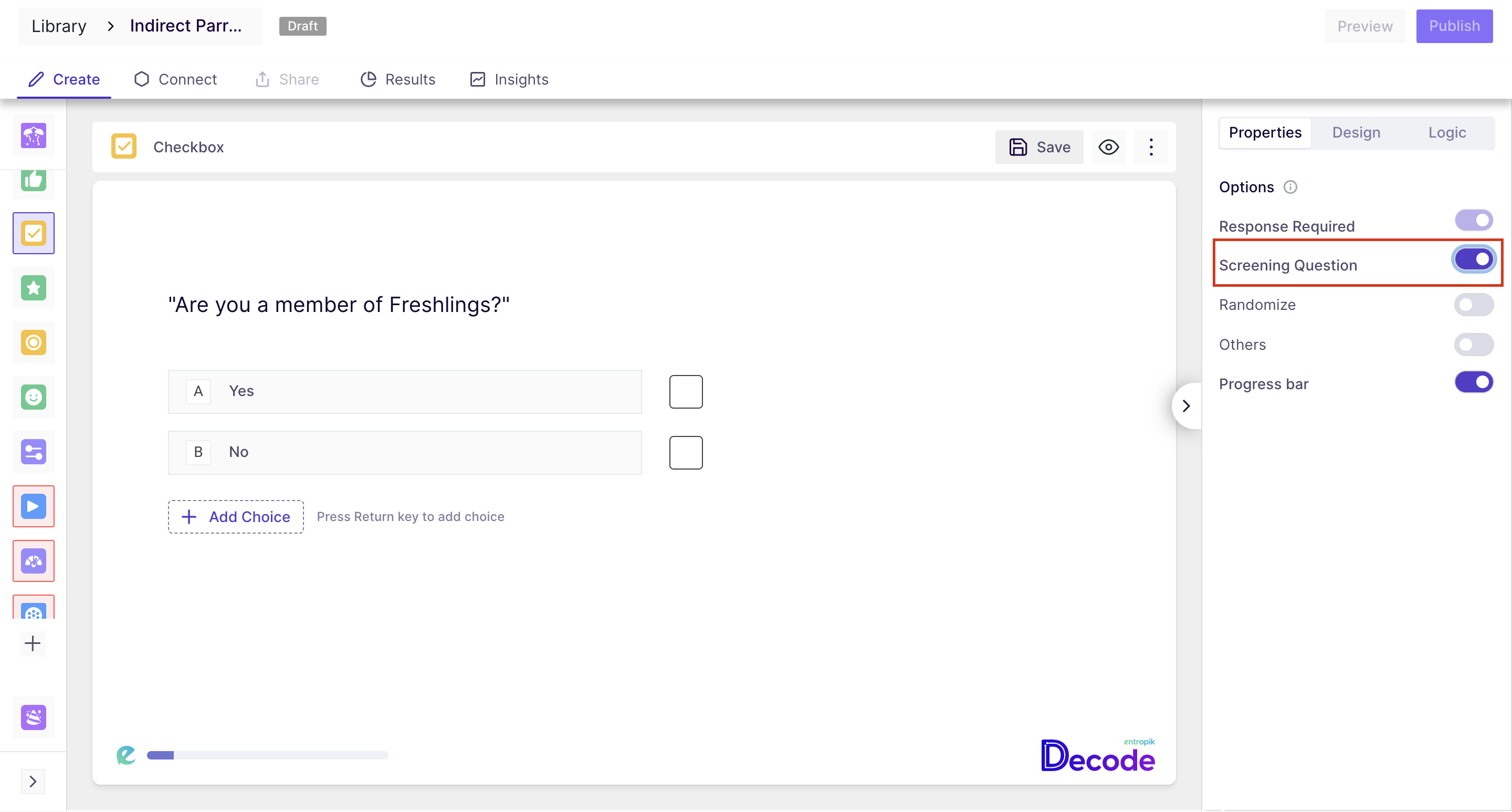Click the survey progress bar
Screen dimensions: 1512x812
(x=267, y=755)
